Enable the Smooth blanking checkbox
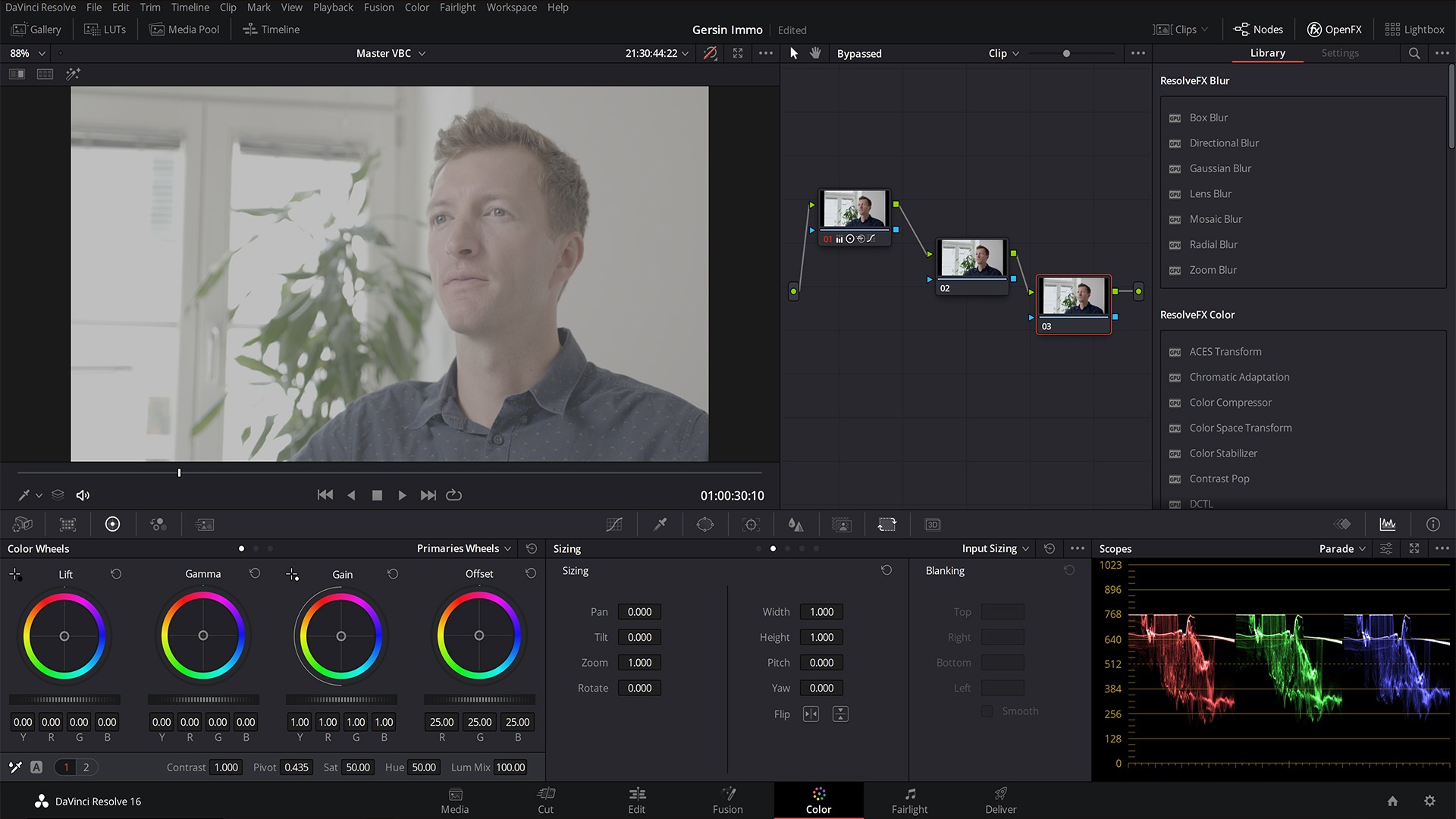Screen dimensions: 1456x819 click(987, 711)
